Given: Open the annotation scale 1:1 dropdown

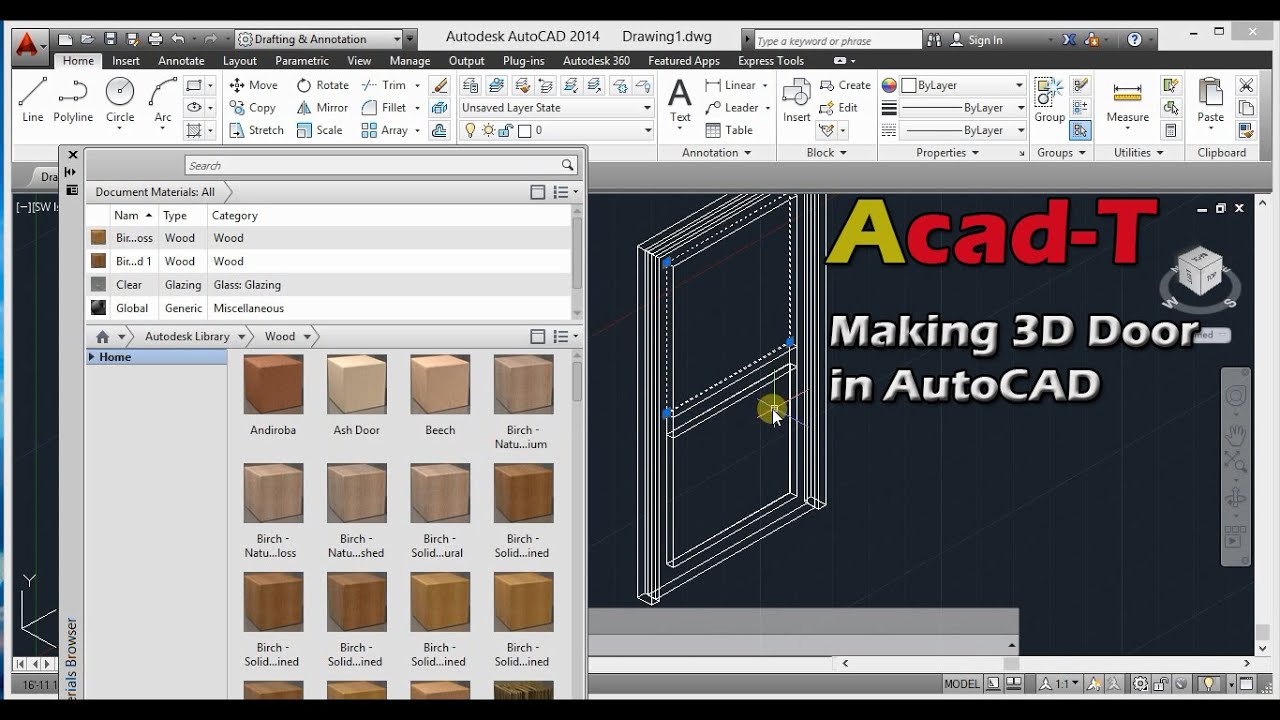Looking at the screenshot, I should point(1061,684).
